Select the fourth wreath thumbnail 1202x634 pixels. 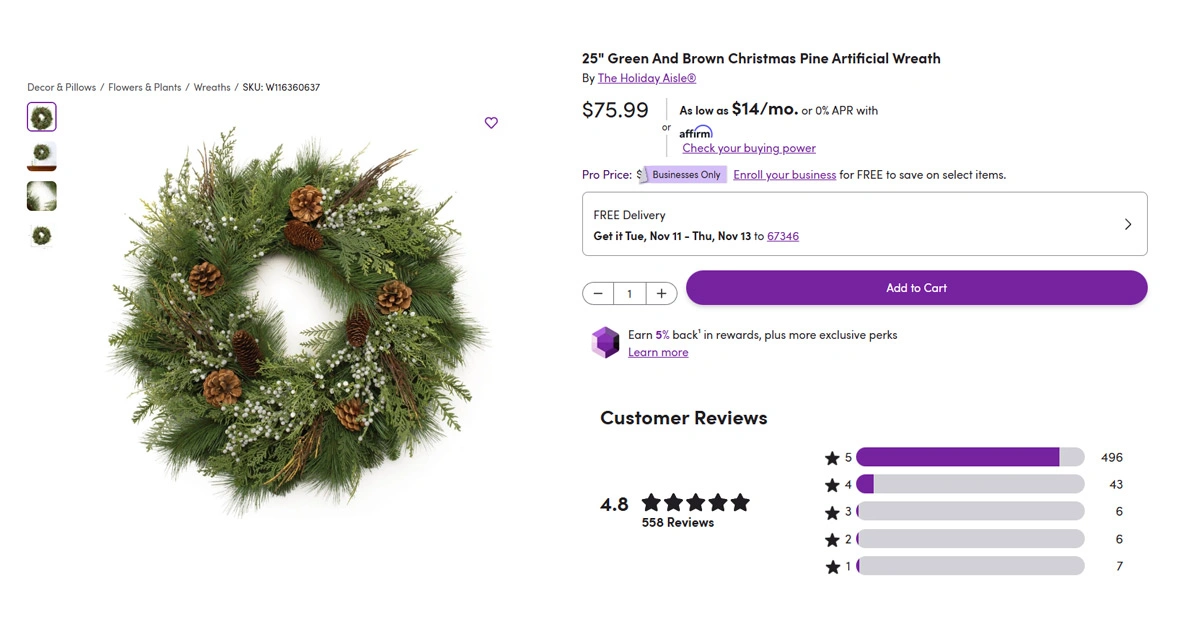[42, 236]
